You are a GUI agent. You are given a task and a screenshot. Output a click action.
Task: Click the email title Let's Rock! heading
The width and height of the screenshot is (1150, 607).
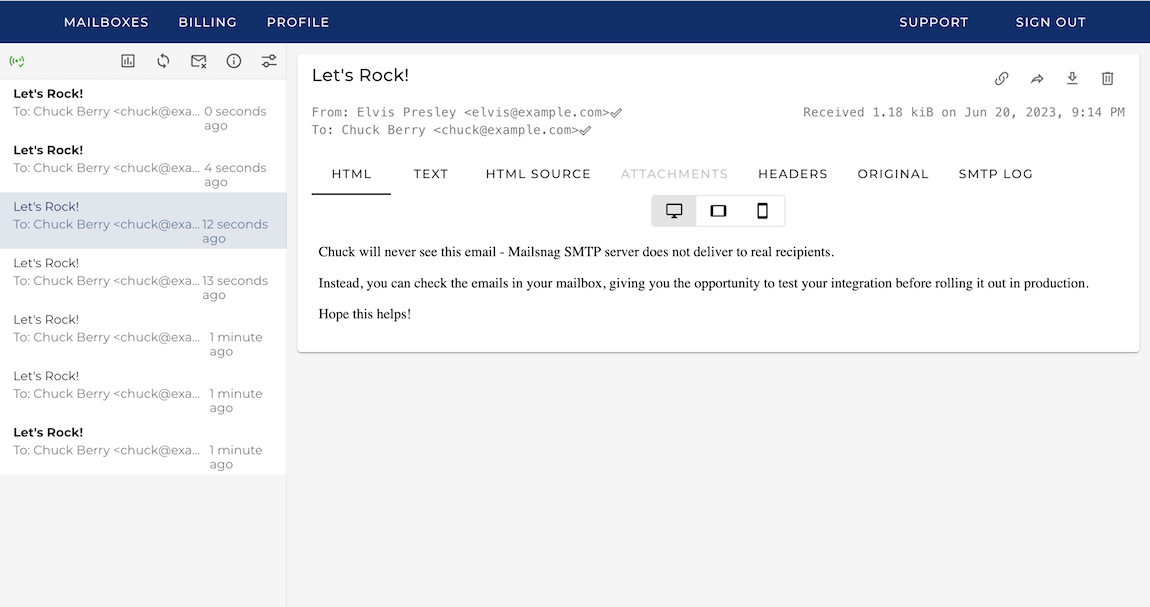(360, 76)
